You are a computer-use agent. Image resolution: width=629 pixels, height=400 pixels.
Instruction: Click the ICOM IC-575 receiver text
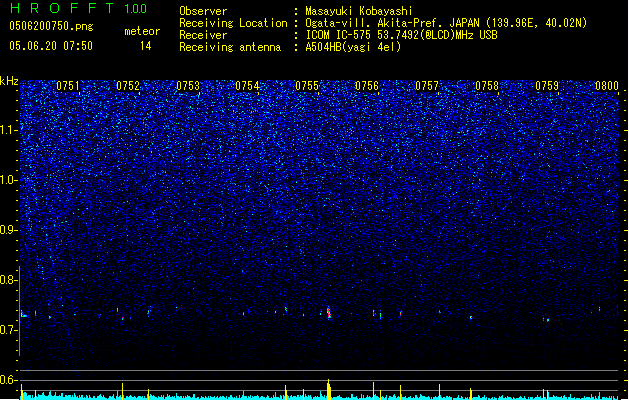point(401,35)
